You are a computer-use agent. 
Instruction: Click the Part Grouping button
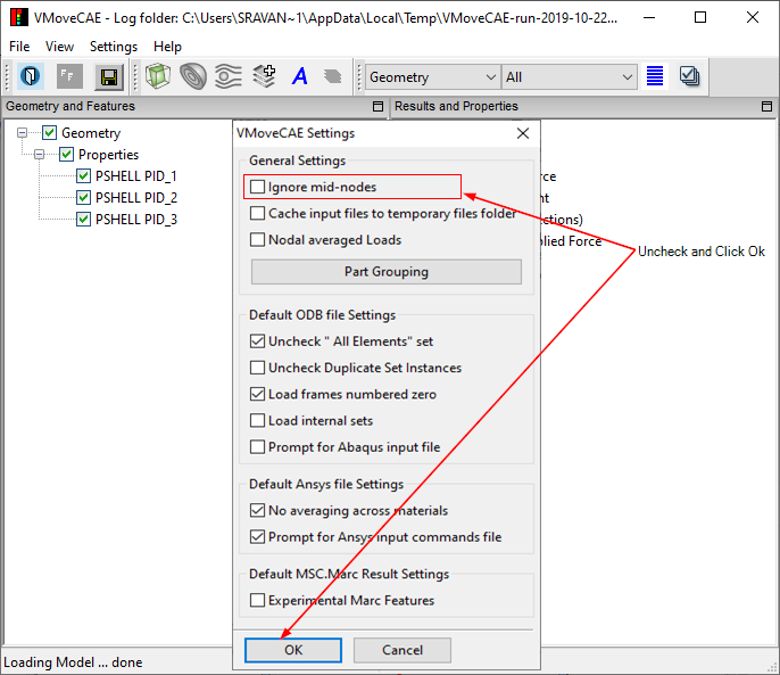pos(387,272)
